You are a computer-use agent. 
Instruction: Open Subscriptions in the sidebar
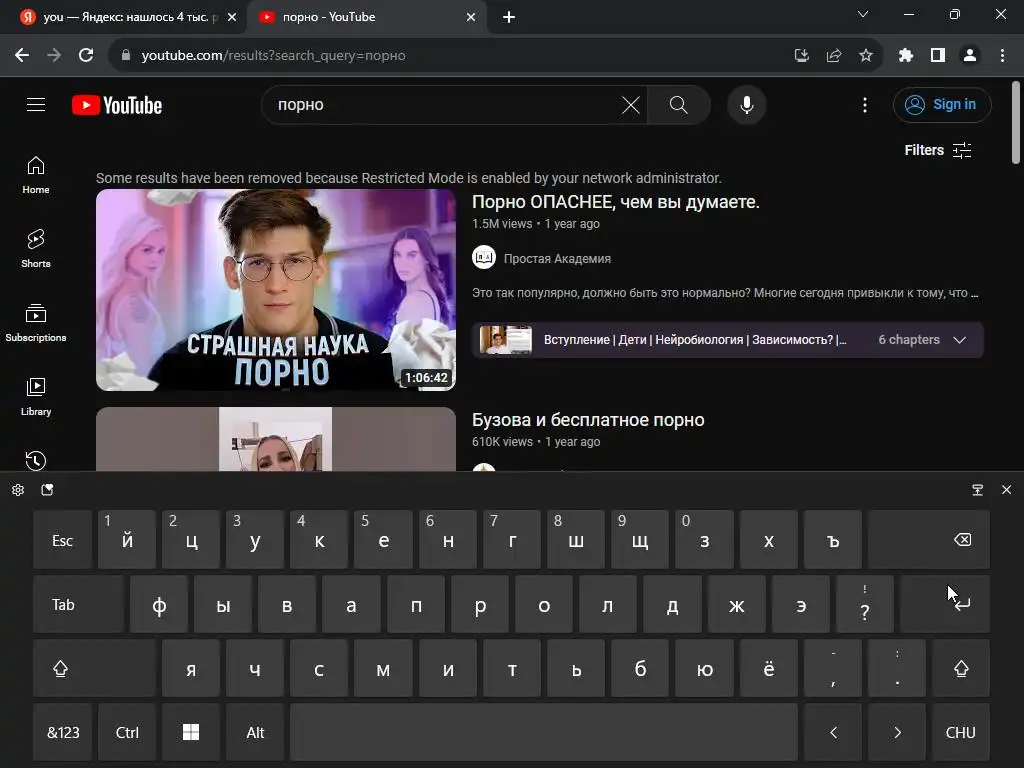pos(36,323)
